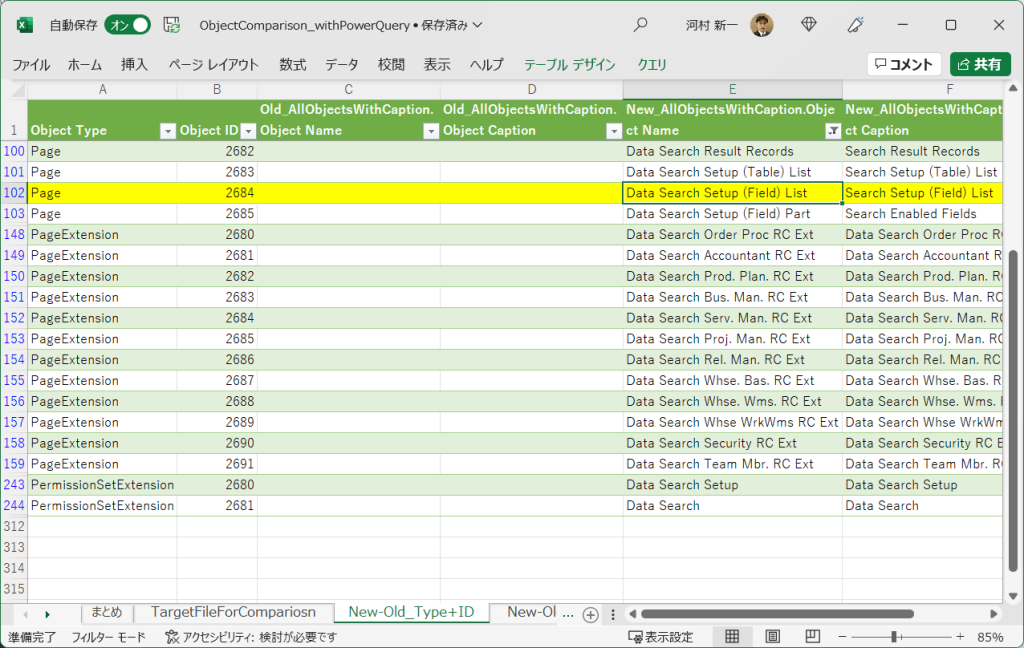The height and width of the screenshot is (648, 1024).
Task: Open the 校閲 ribbon tab
Action: pyautogui.click(x=391, y=65)
